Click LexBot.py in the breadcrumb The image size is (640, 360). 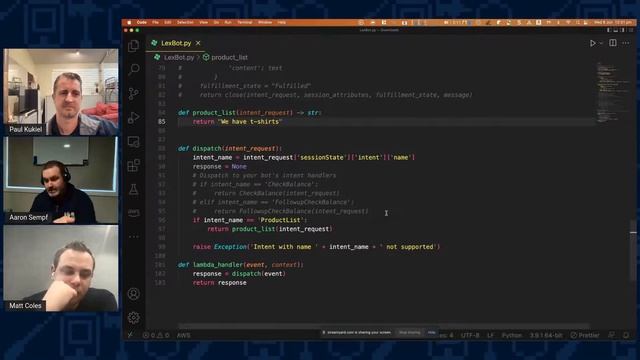179,58
